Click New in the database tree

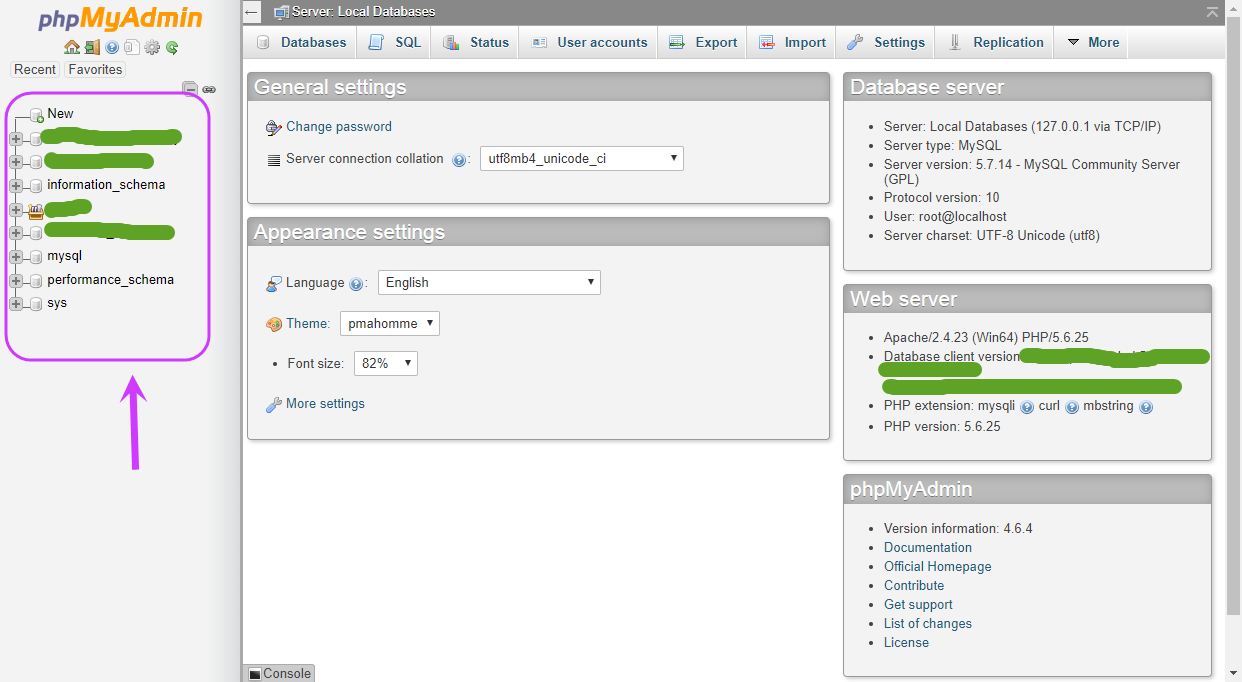coord(60,114)
